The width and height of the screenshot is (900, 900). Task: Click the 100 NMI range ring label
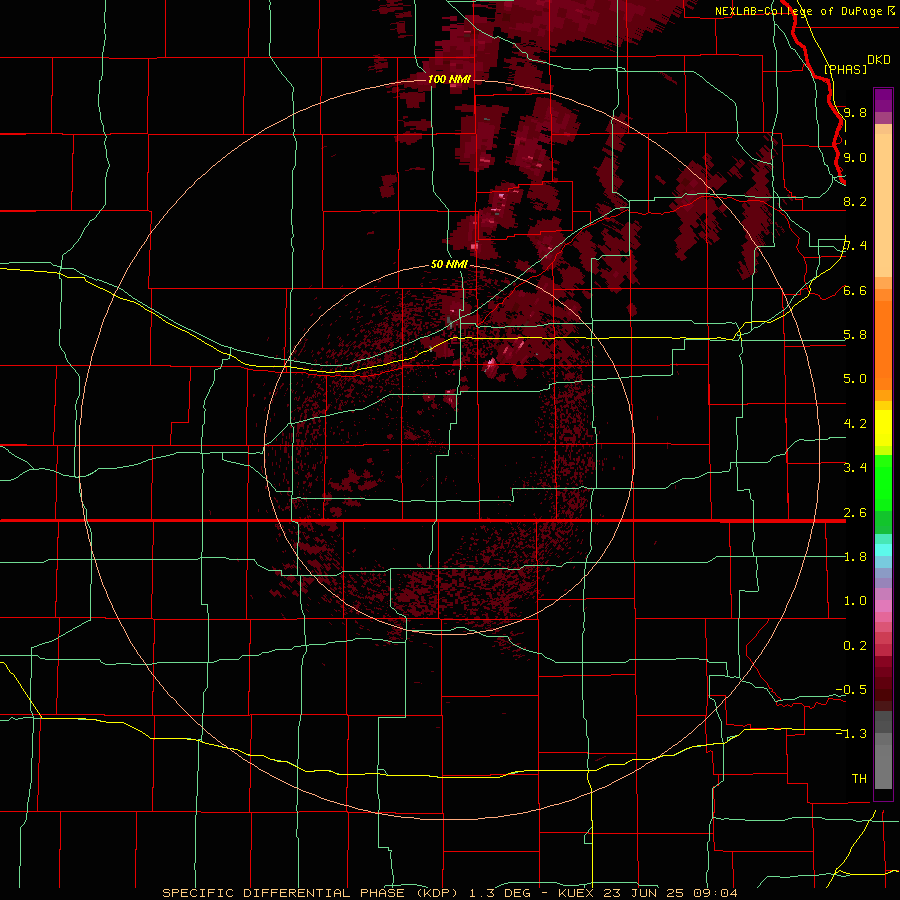[x=449, y=79]
